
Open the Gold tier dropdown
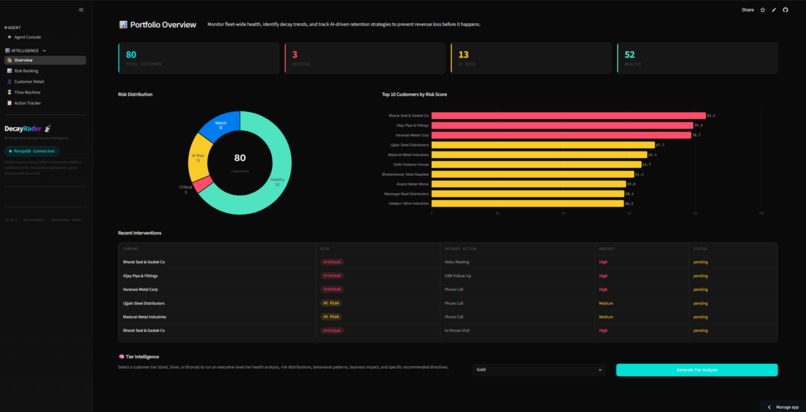click(539, 370)
